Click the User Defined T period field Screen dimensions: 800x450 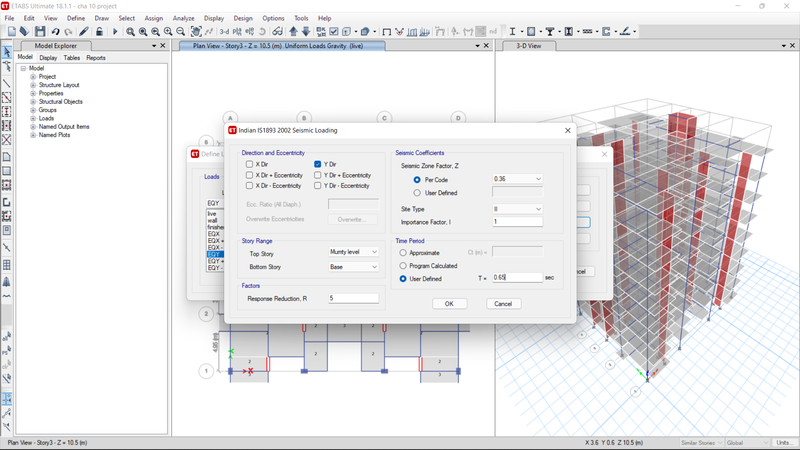517,277
